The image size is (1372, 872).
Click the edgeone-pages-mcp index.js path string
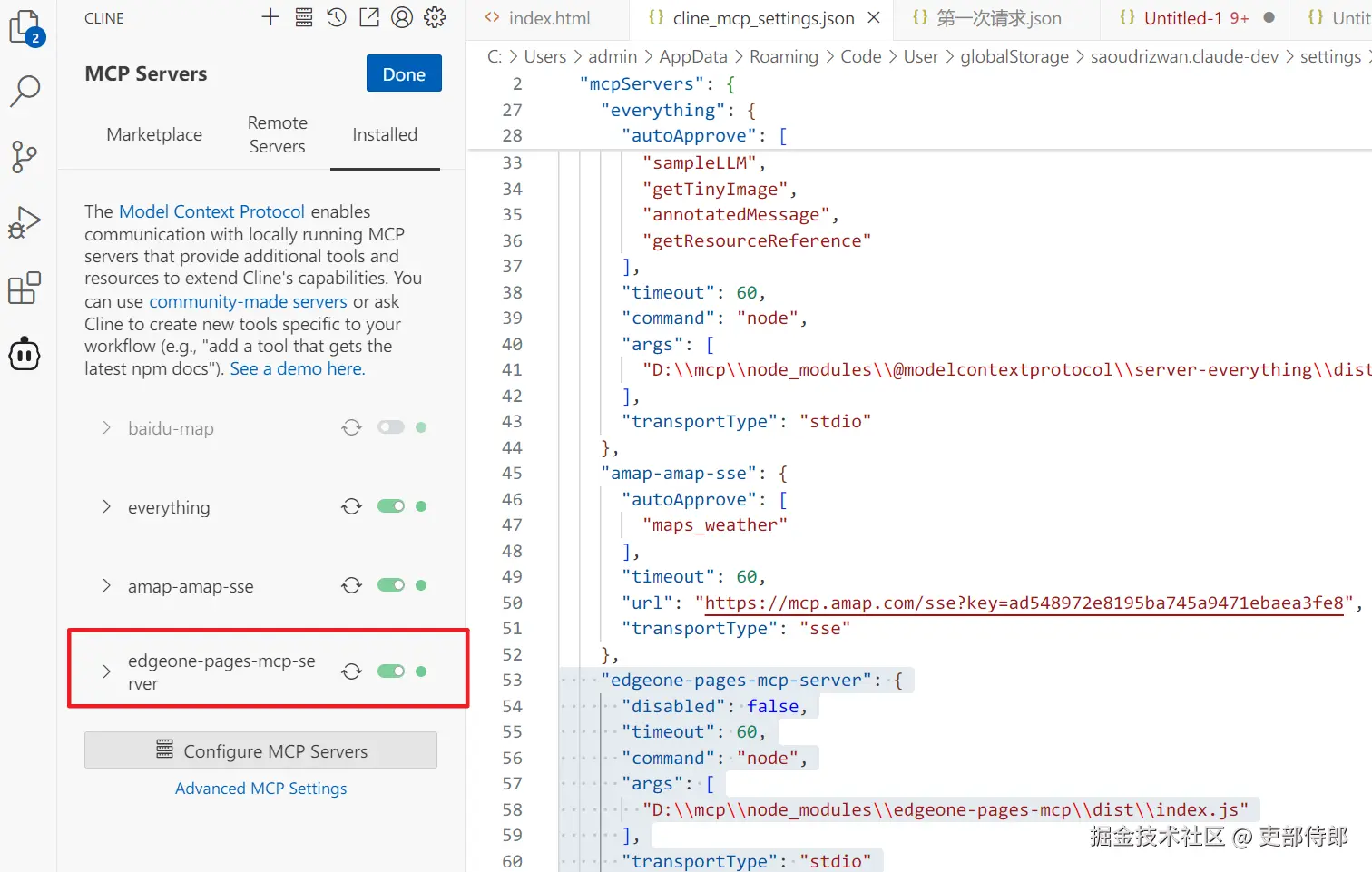(946, 809)
